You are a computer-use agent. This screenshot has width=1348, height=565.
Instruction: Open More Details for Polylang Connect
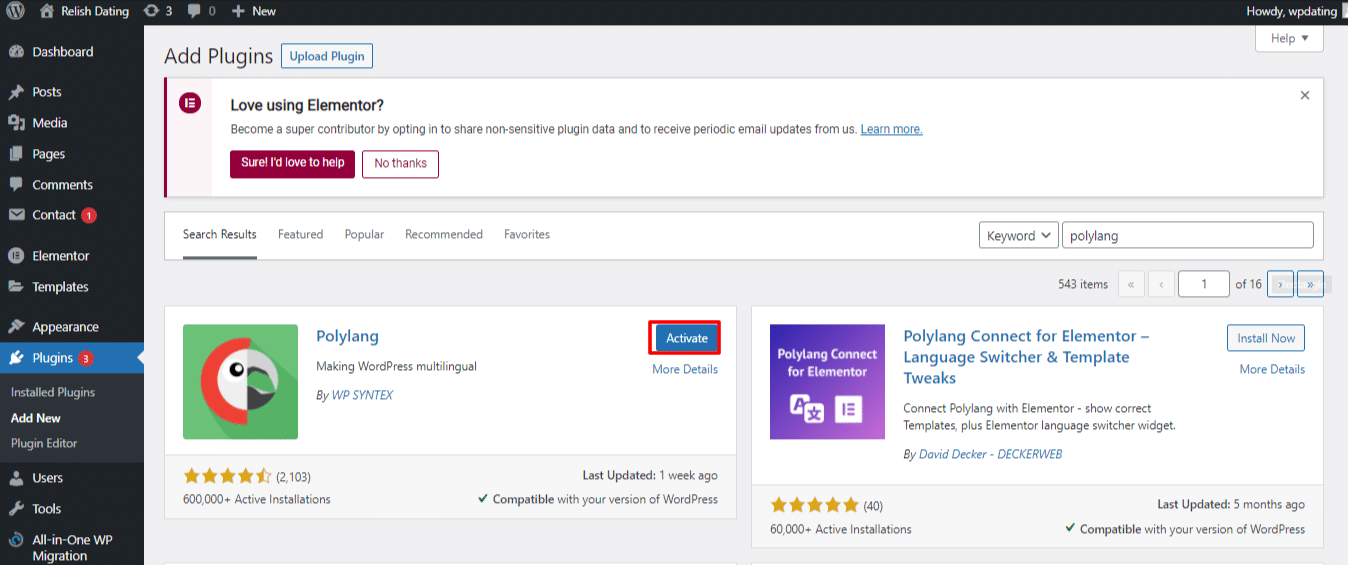[1272, 369]
